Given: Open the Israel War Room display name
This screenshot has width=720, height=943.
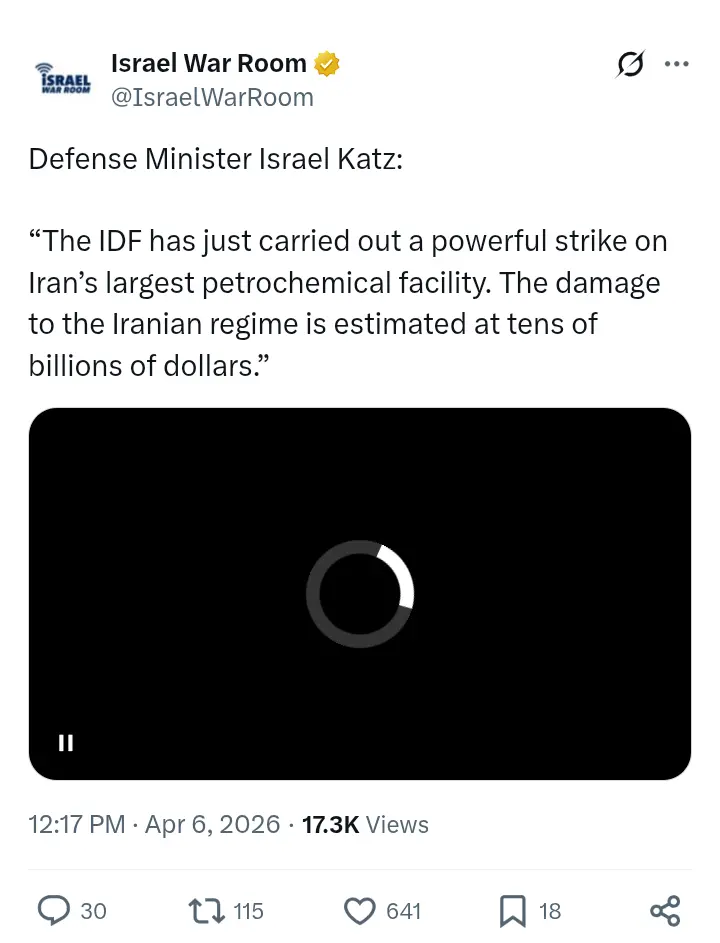Looking at the screenshot, I should (x=208, y=63).
